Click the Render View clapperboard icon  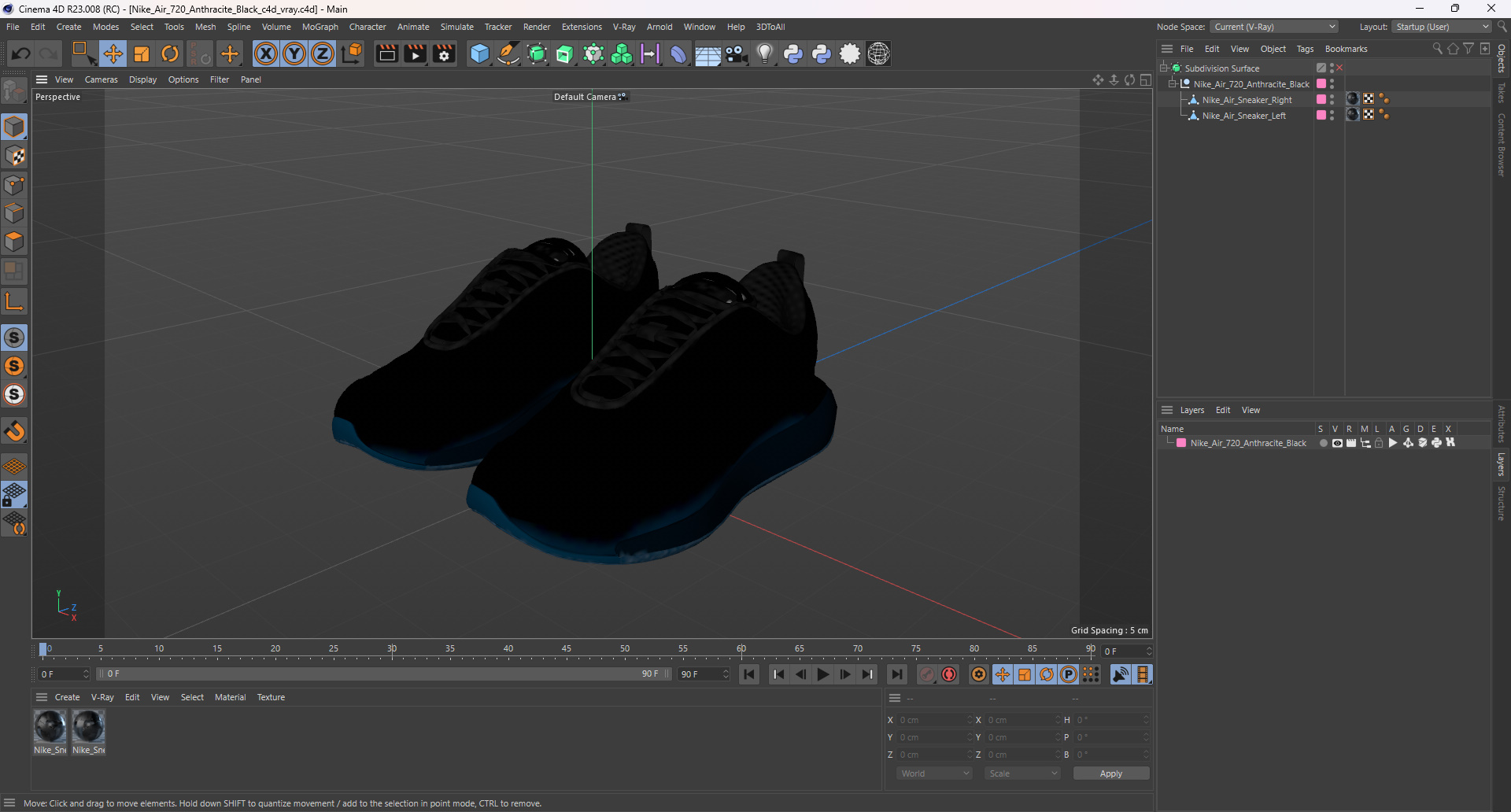click(386, 54)
